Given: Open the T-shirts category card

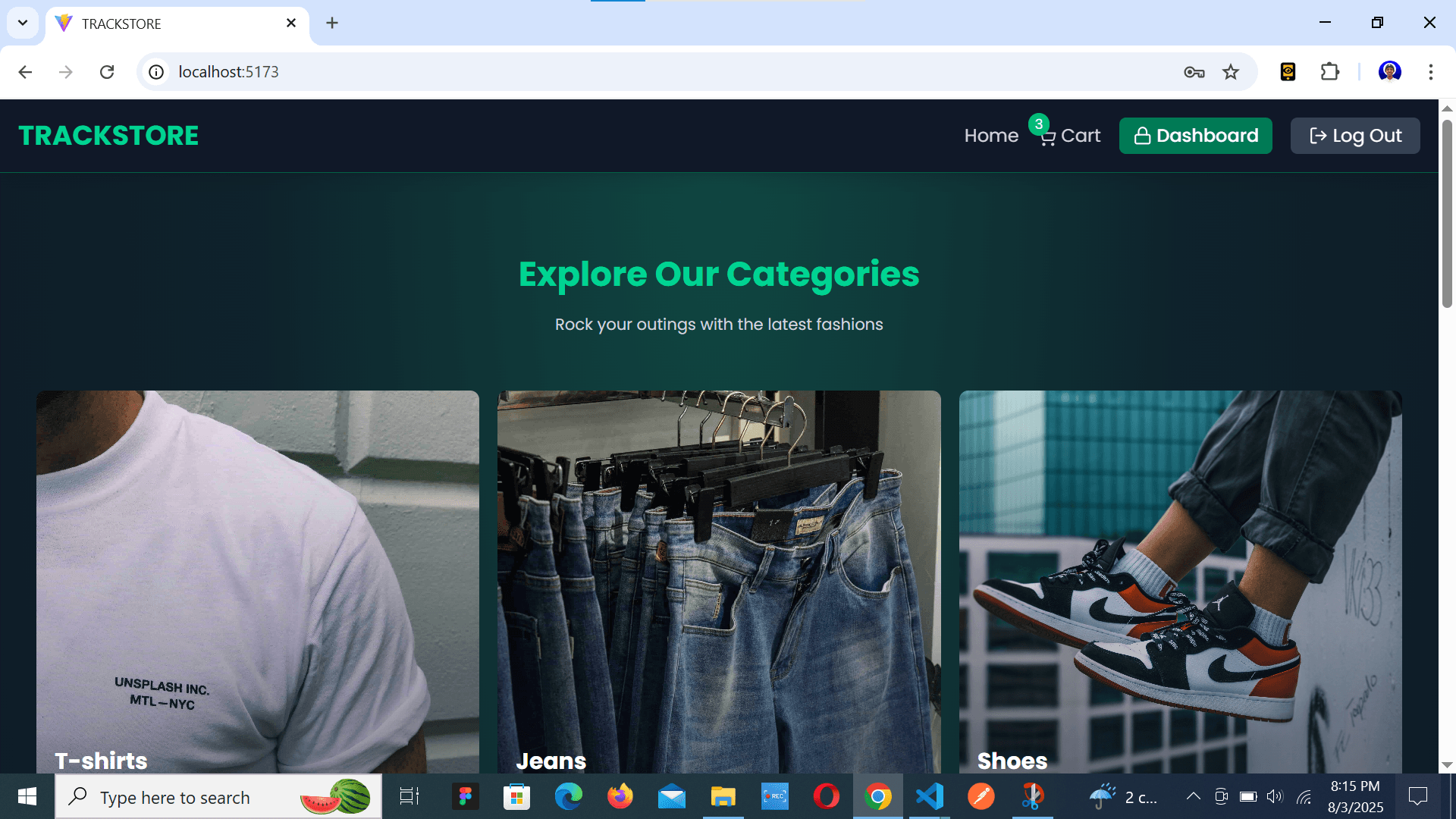Looking at the screenshot, I should click(258, 582).
